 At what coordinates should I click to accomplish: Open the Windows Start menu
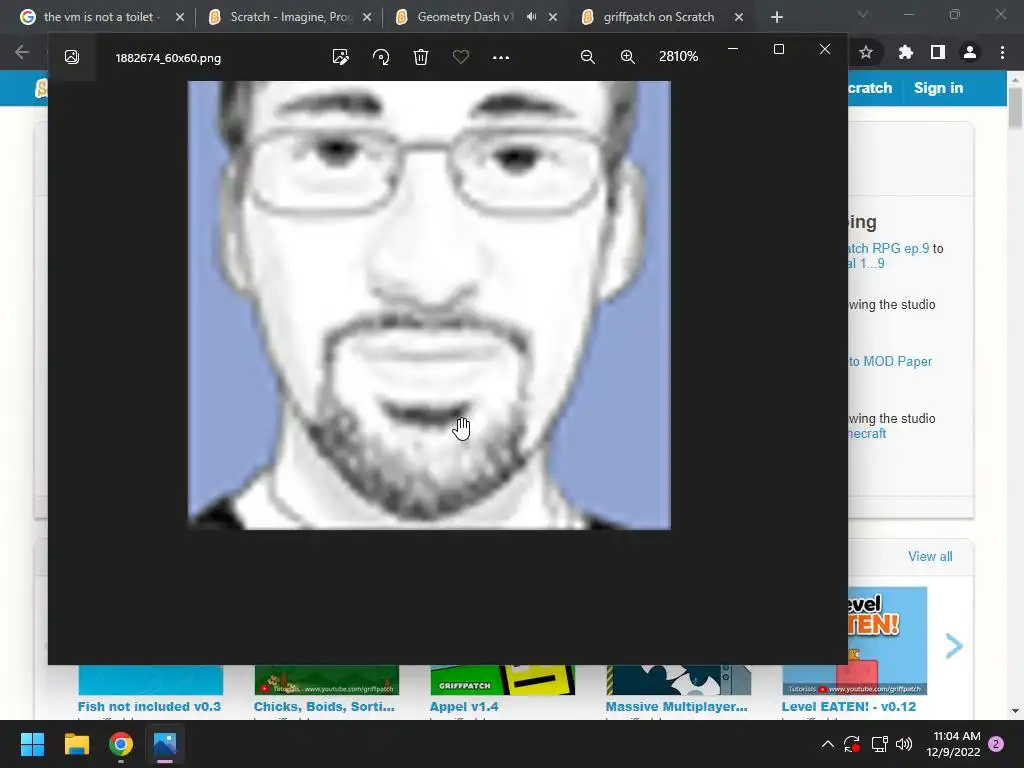[32, 744]
